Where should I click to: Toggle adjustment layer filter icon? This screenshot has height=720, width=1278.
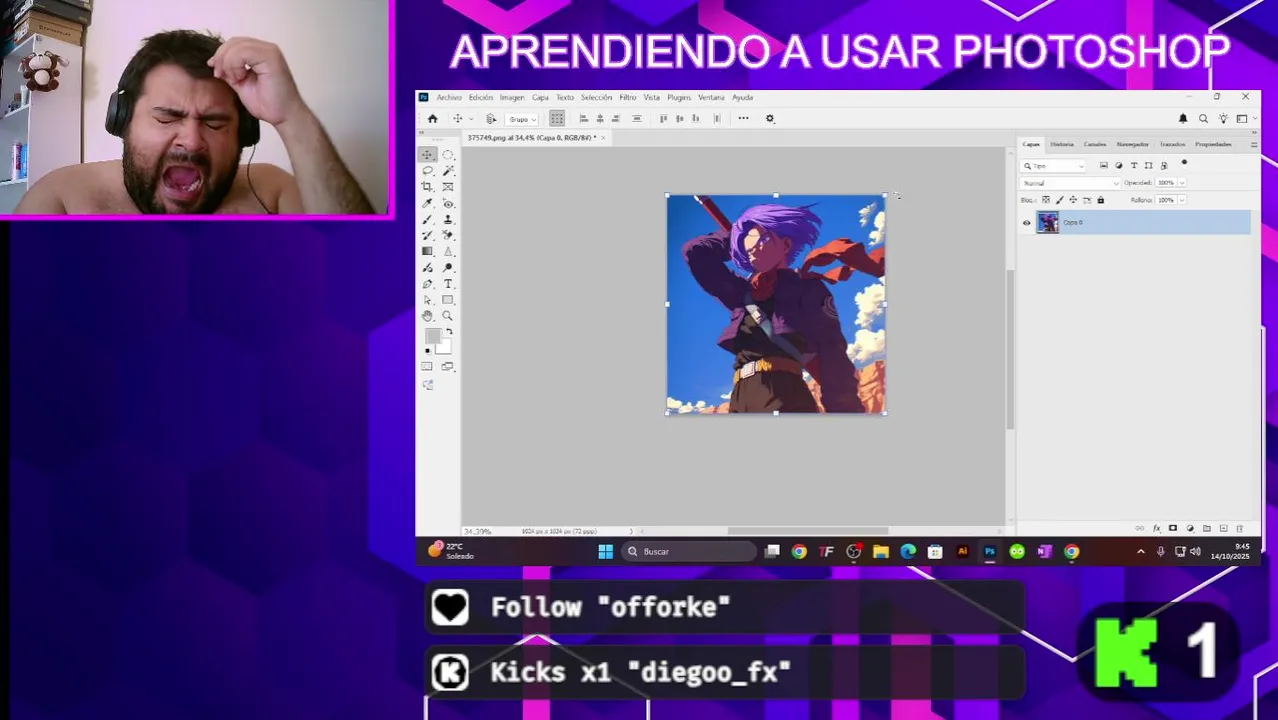coord(1119,165)
